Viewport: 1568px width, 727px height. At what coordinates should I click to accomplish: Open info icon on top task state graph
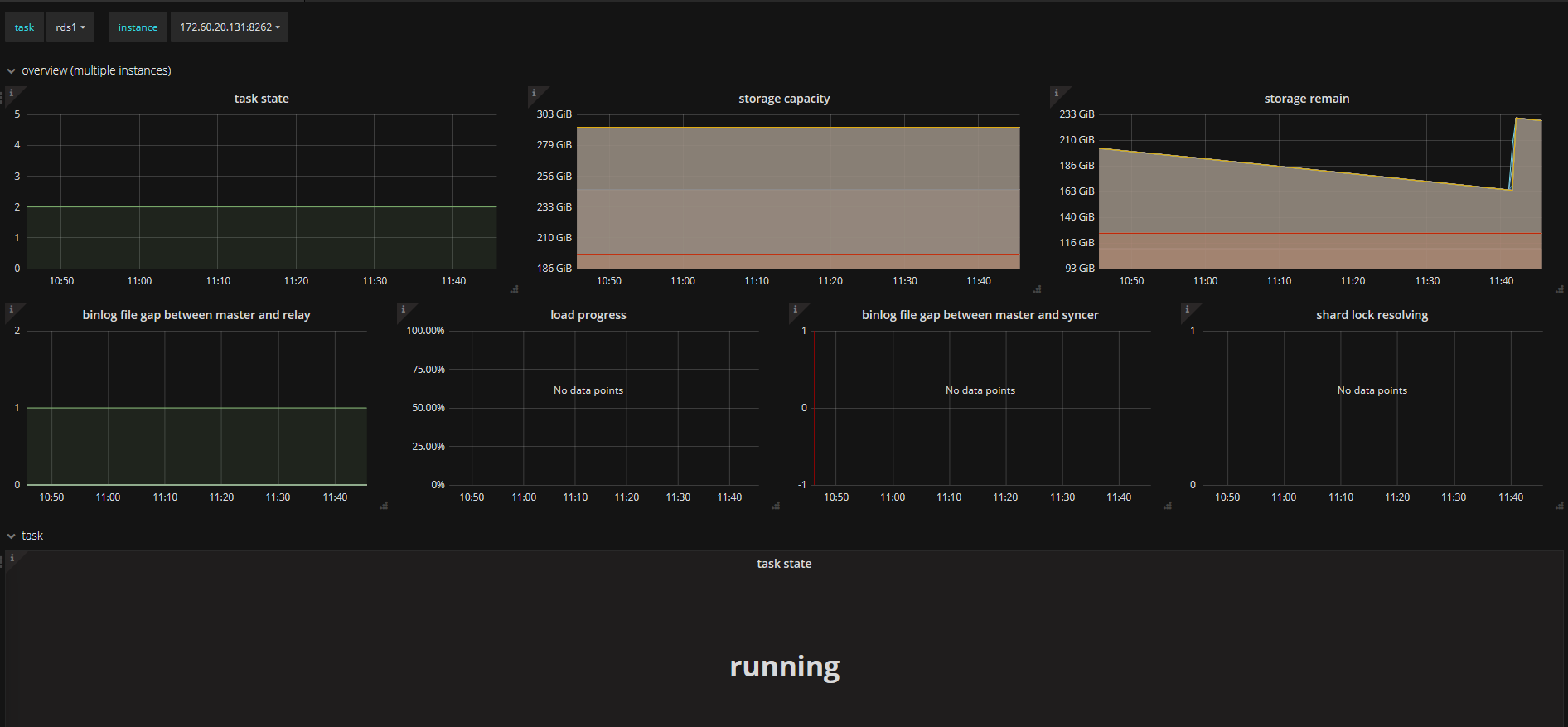pos(11,93)
